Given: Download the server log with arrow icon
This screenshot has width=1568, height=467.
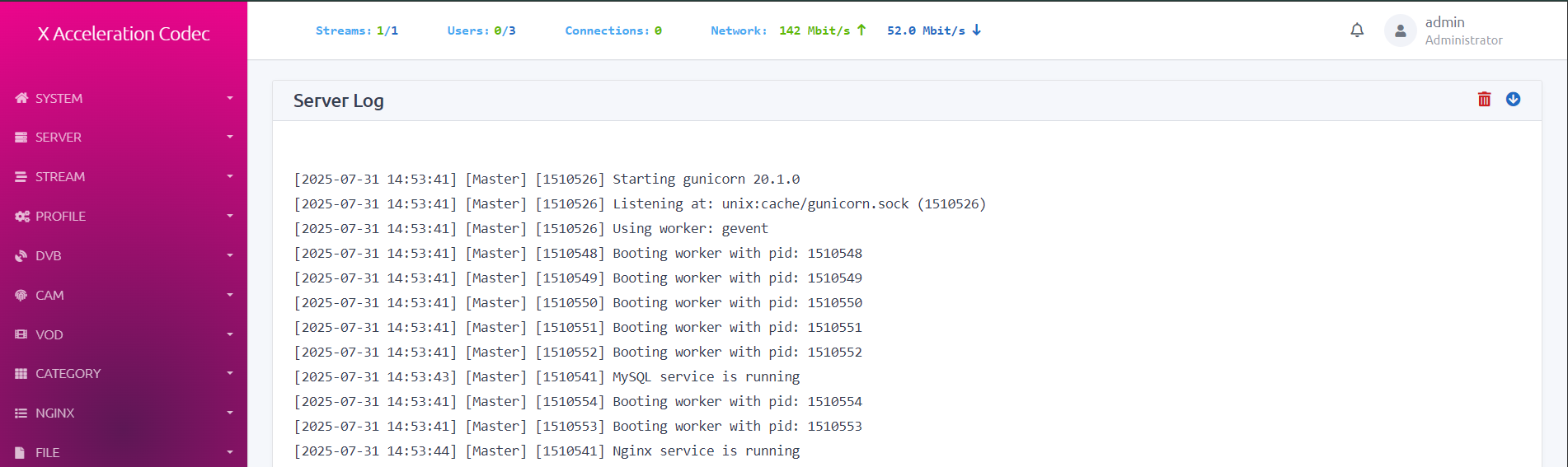Looking at the screenshot, I should 1514,99.
